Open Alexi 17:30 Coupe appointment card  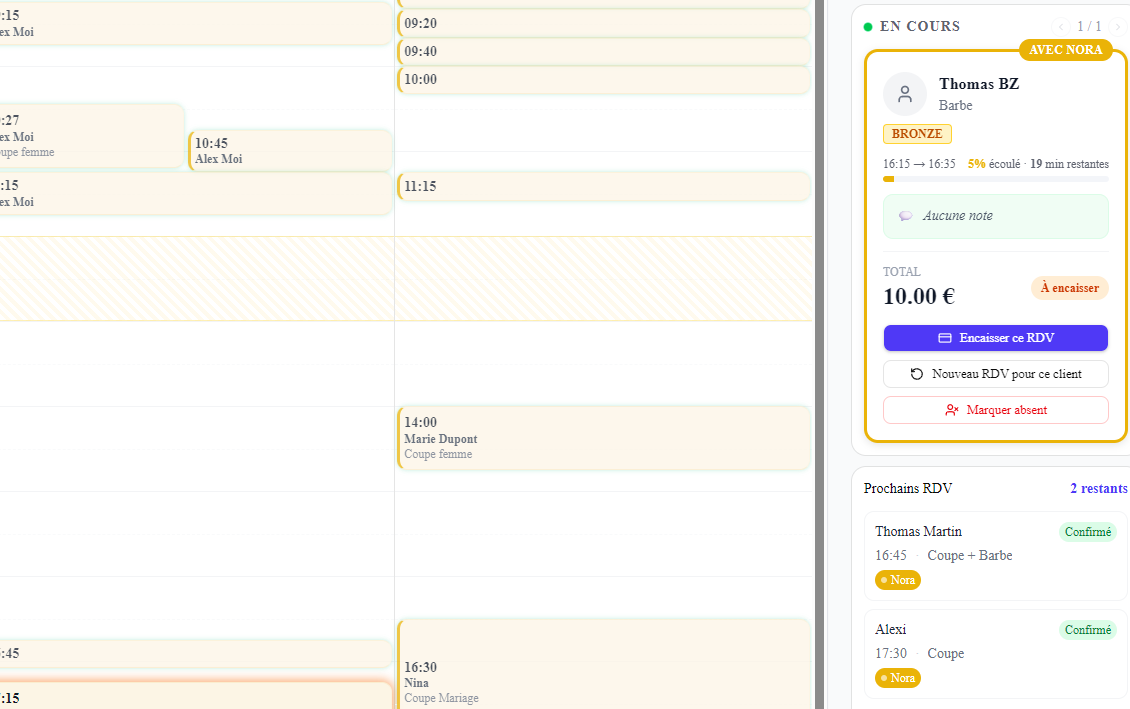click(x=995, y=654)
